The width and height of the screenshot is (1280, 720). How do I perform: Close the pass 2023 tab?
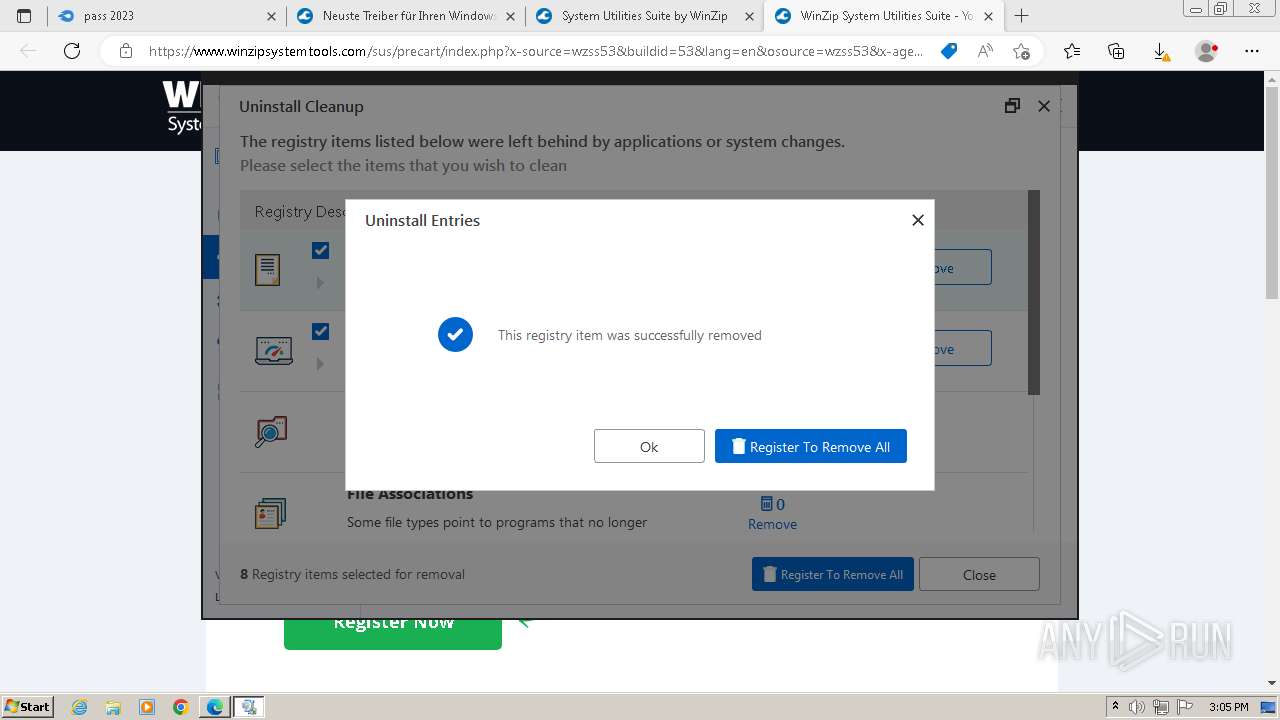[272, 16]
